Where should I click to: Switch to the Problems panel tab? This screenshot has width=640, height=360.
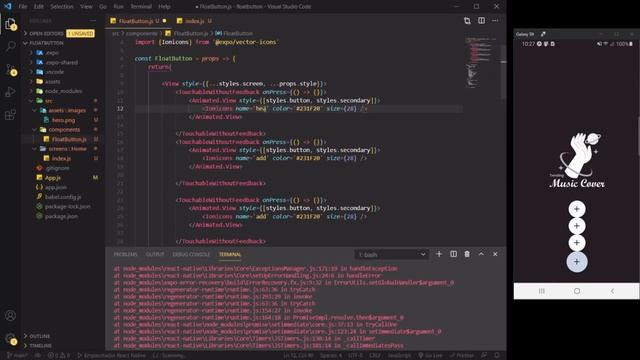click(125, 254)
